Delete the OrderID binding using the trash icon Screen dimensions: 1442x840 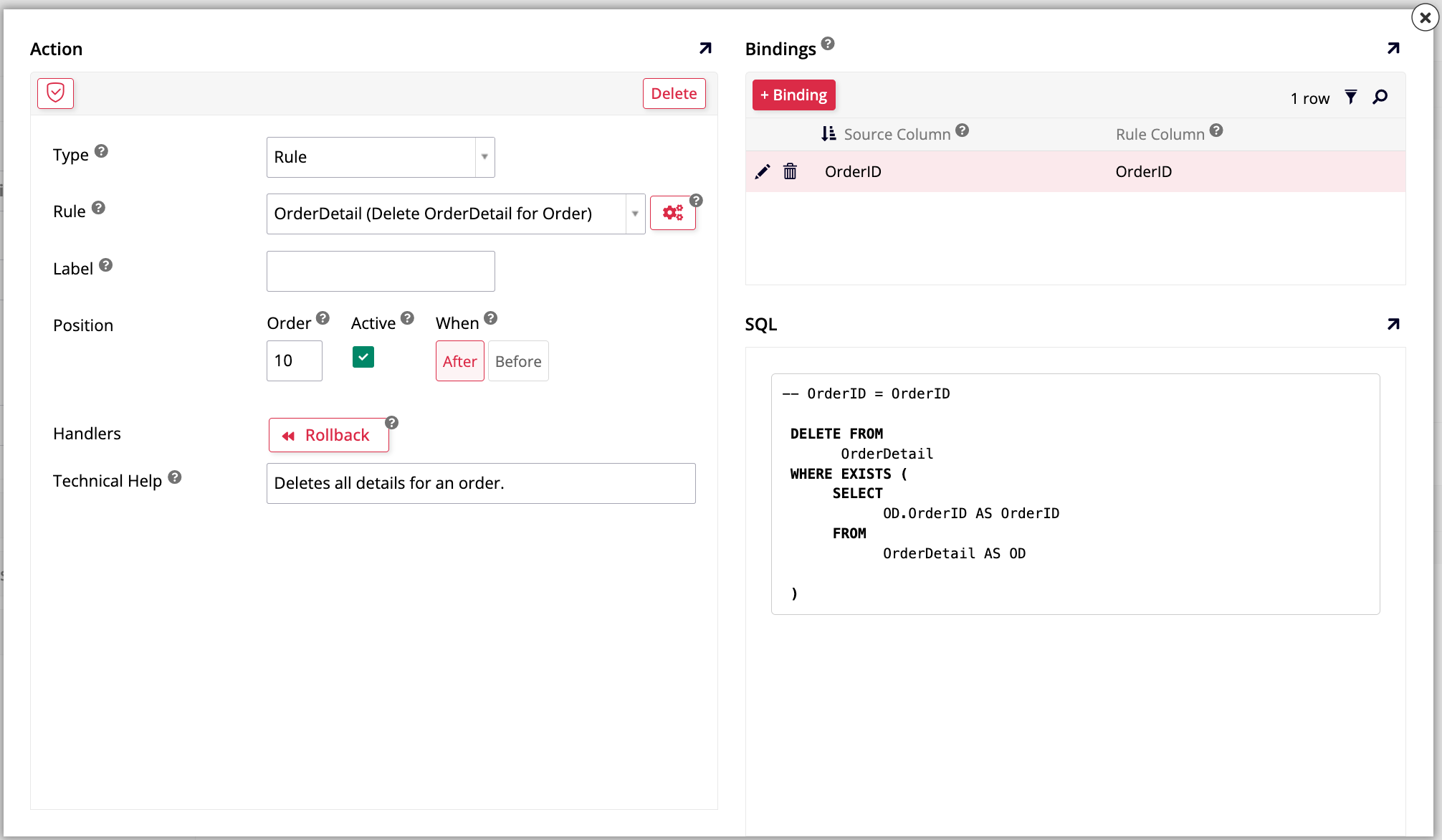pyautogui.click(x=790, y=171)
